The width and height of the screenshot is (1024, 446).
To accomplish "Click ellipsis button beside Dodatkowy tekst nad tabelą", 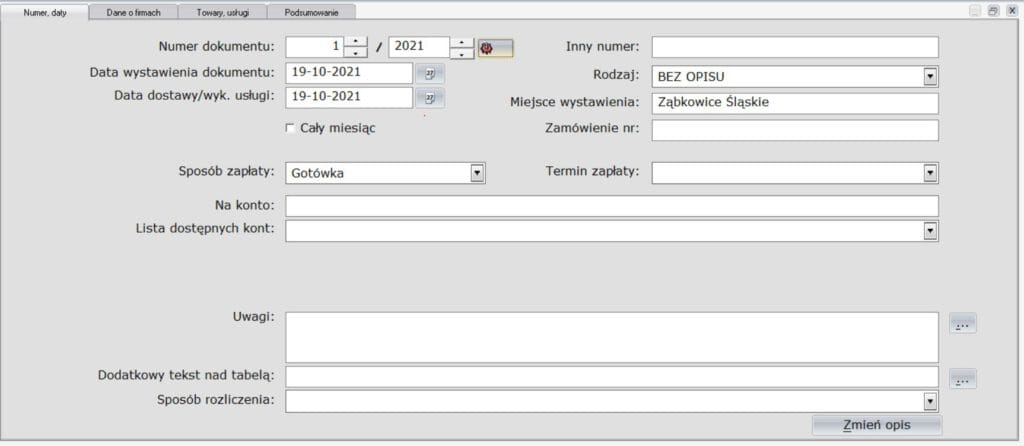I will point(963,378).
